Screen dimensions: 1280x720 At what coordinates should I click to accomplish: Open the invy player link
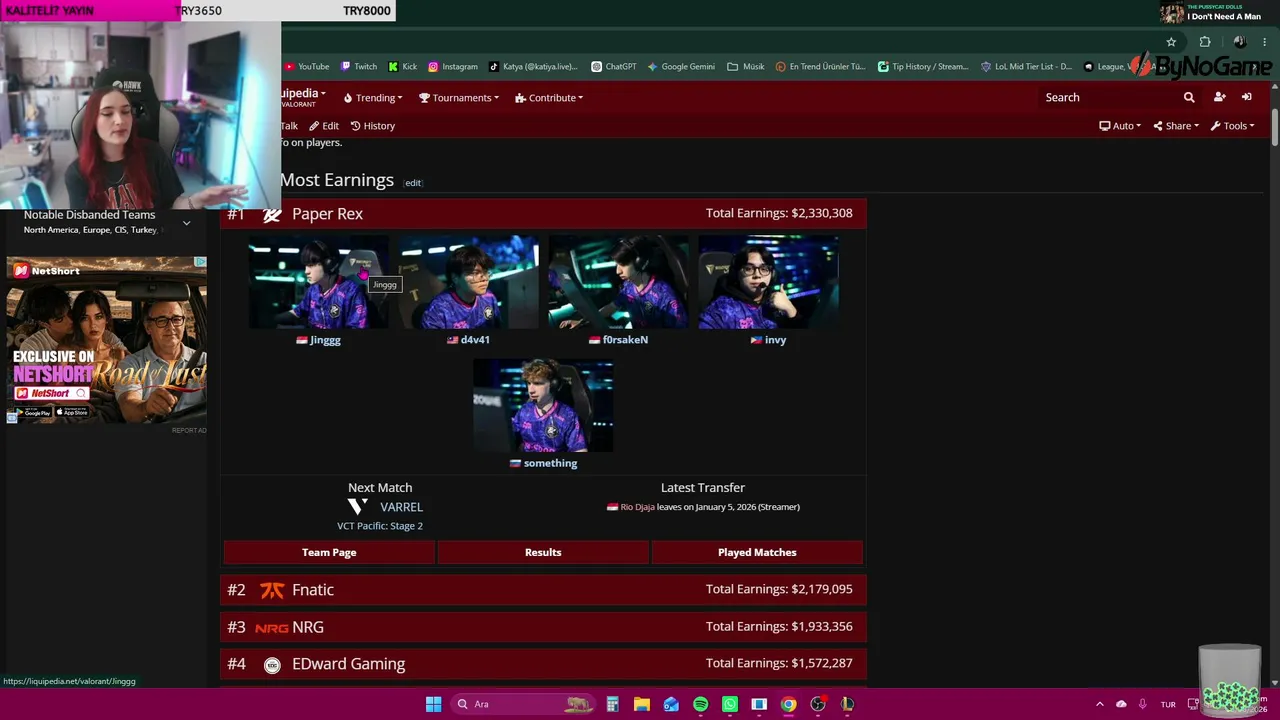tap(775, 340)
